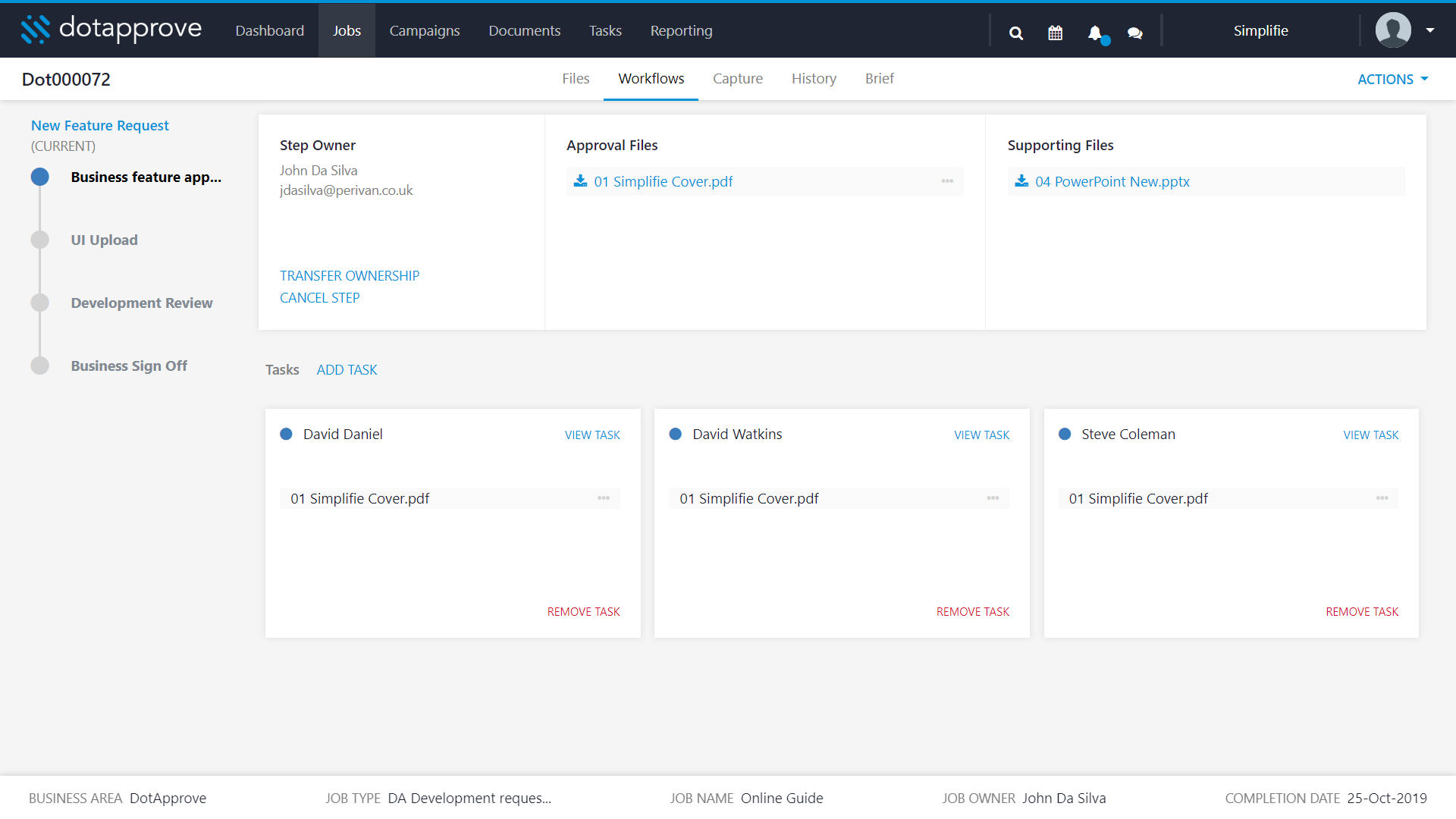Screen dimensions: 1456x819
Task: Open the ACTIONS dropdown
Action: 1392,79
